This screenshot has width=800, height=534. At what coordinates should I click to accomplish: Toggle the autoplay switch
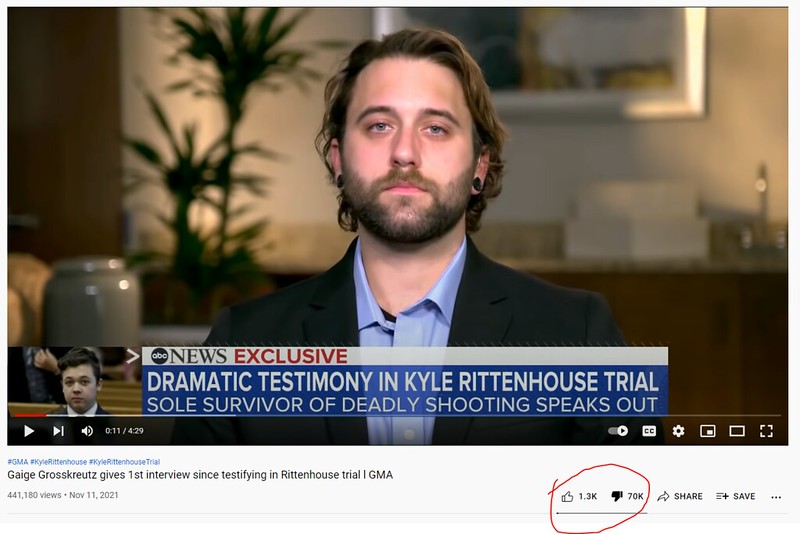coord(618,431)
